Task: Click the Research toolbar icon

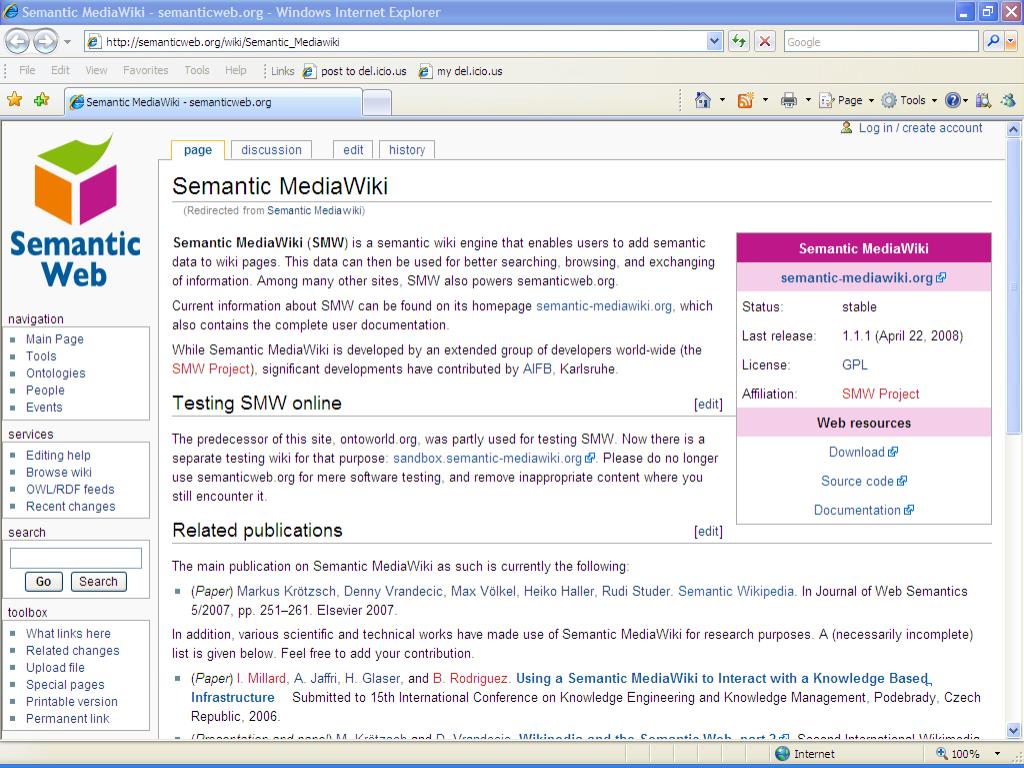Action: (983, 100)
